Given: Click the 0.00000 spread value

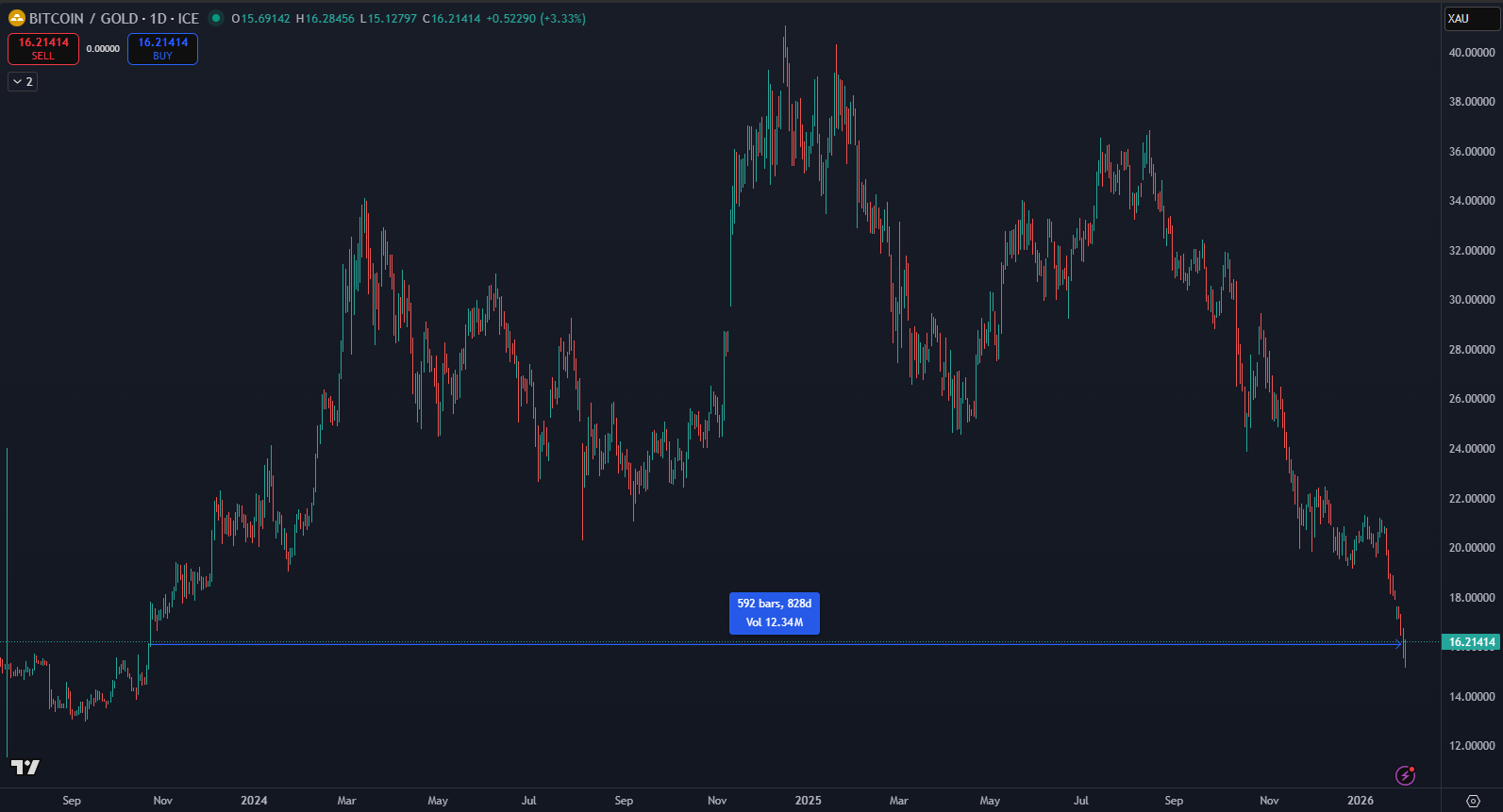Looking at the screenshot, I should coord(103,49).
